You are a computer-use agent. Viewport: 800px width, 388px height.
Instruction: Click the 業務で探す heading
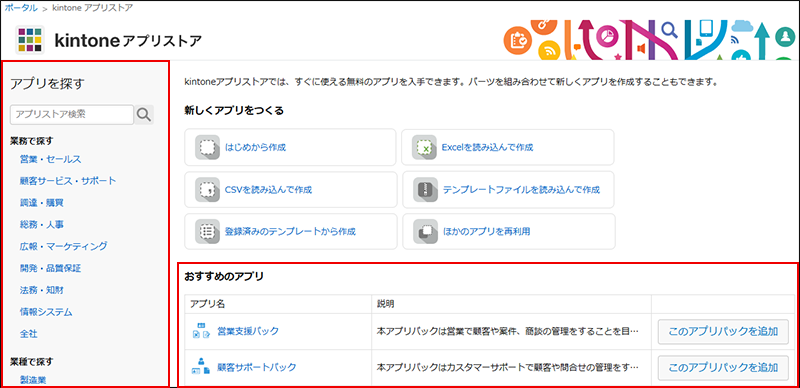[32, 140]
